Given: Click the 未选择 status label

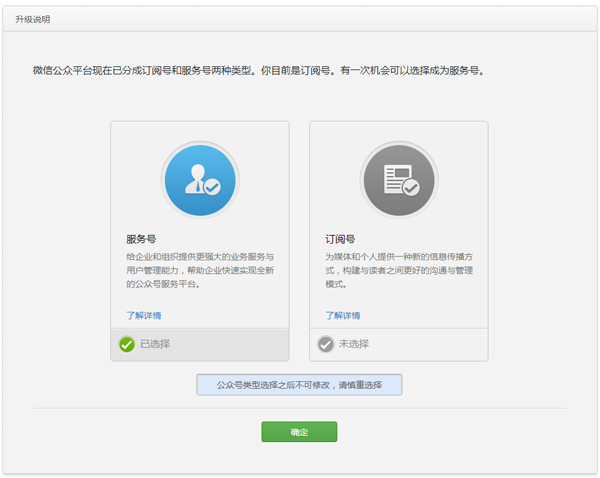Looking at the screenshot, I should pos(354,344).
